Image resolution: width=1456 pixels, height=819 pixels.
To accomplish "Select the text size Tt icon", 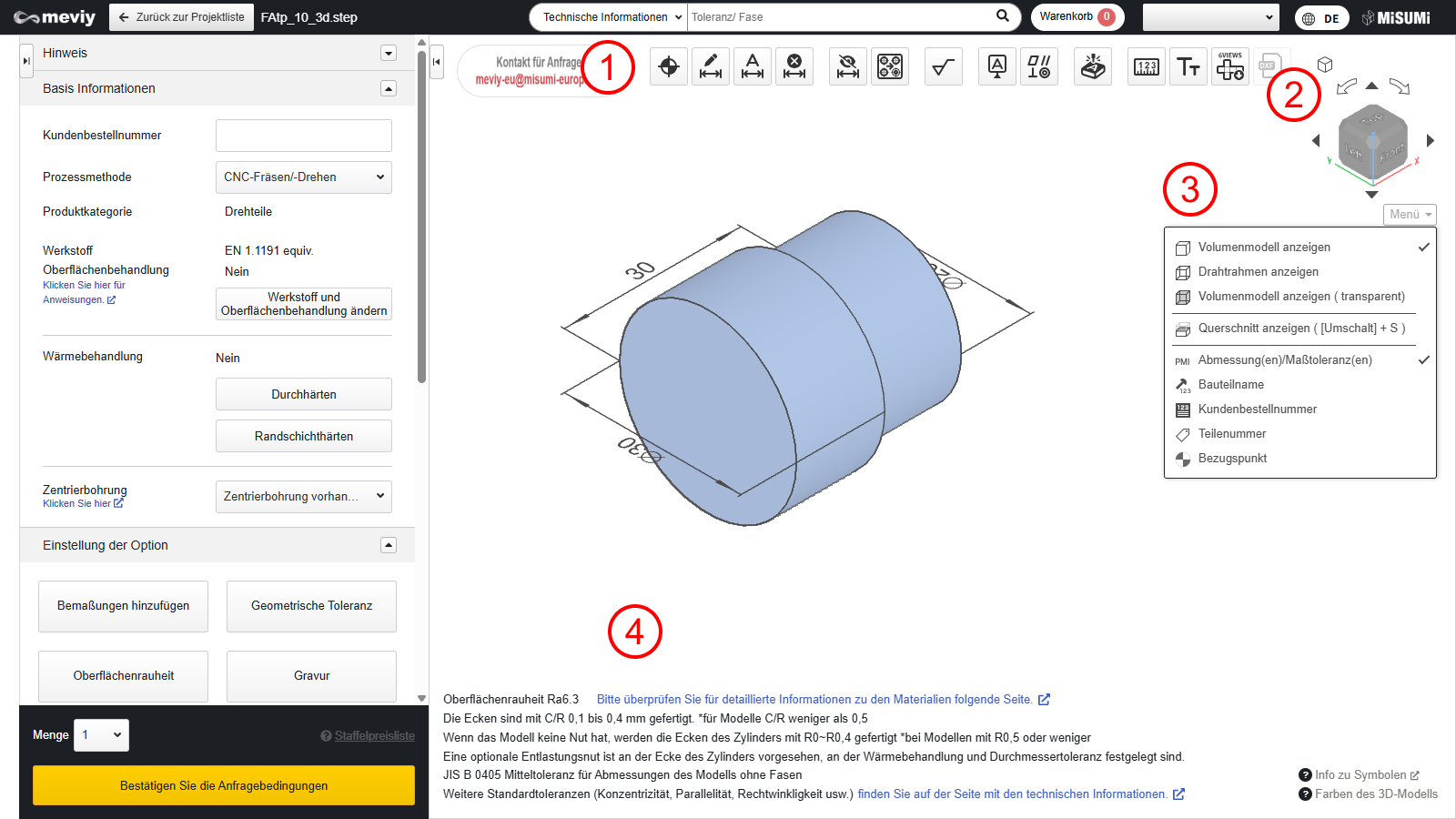I will coord(1188,66).
